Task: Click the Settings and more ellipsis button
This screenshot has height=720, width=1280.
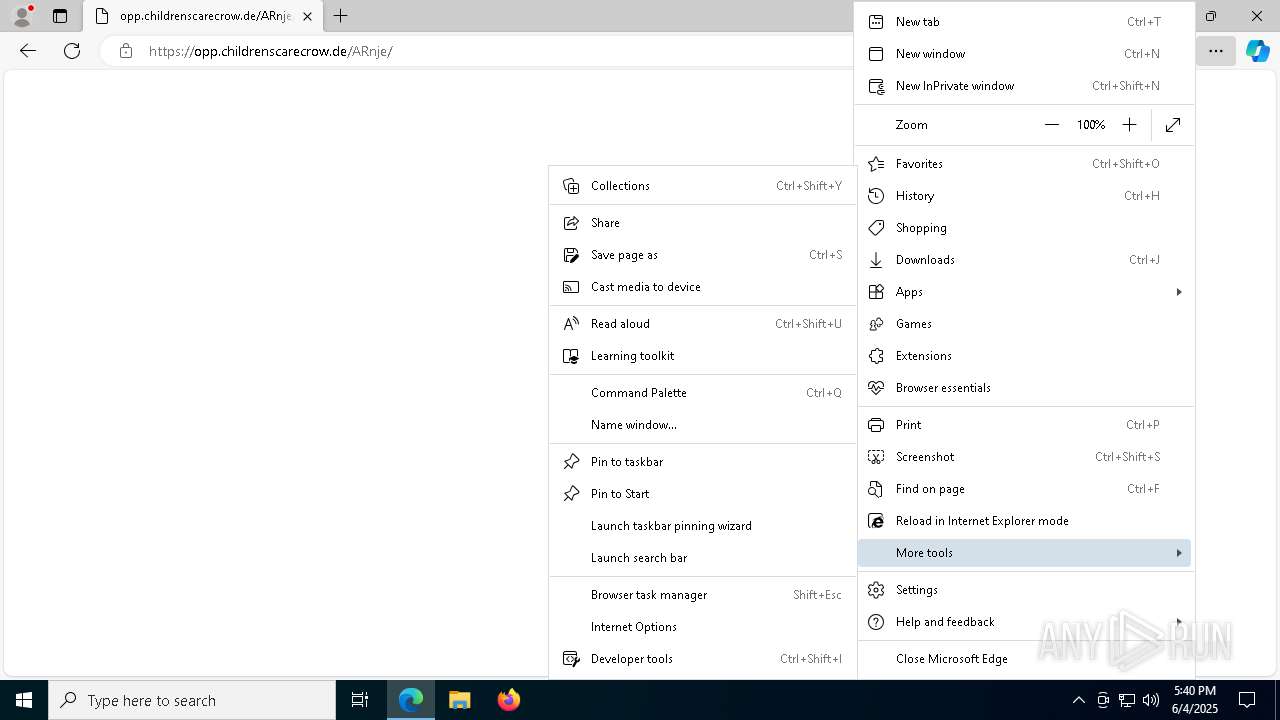Action: coord(1215,51)
